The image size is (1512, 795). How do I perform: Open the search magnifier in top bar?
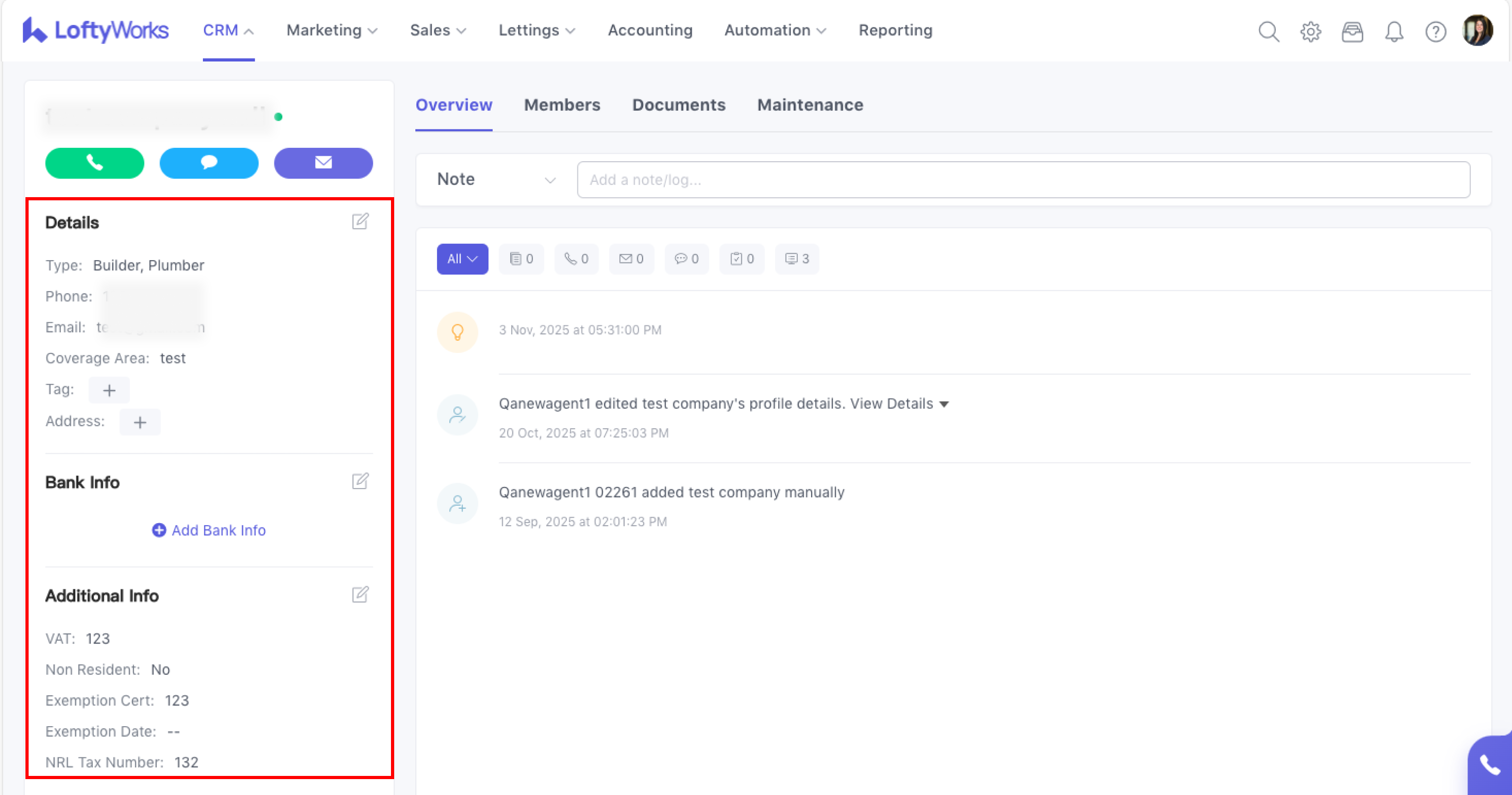pos(1268,31)
